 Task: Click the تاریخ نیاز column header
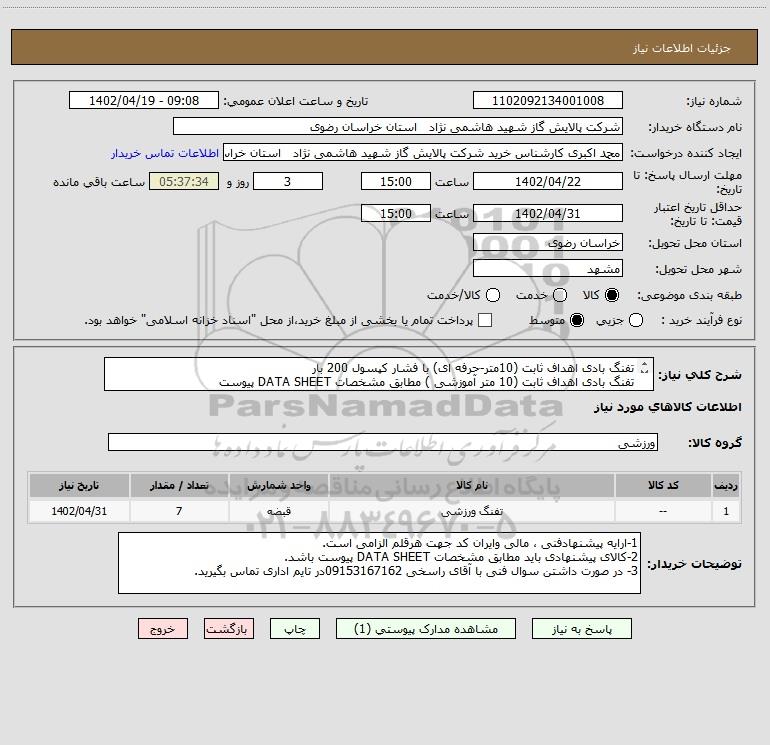(79, 485)
